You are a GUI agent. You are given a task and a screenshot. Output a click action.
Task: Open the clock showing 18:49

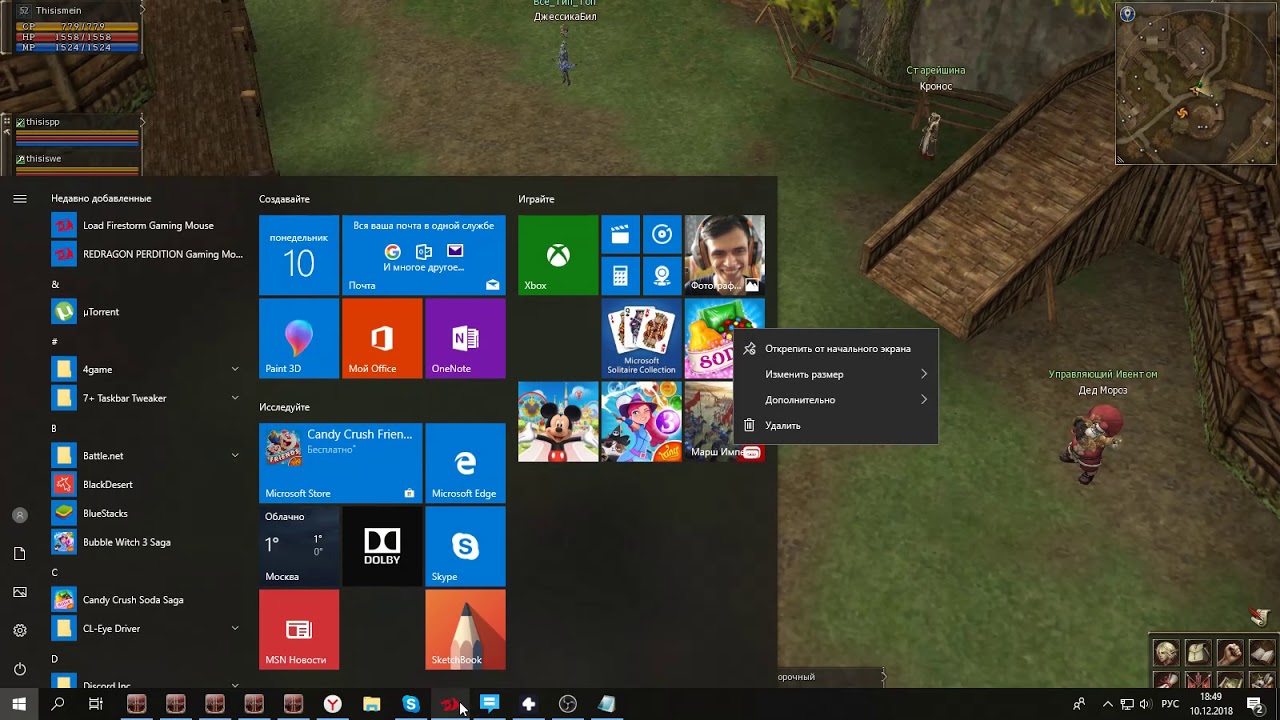[x=1211, y=704]
